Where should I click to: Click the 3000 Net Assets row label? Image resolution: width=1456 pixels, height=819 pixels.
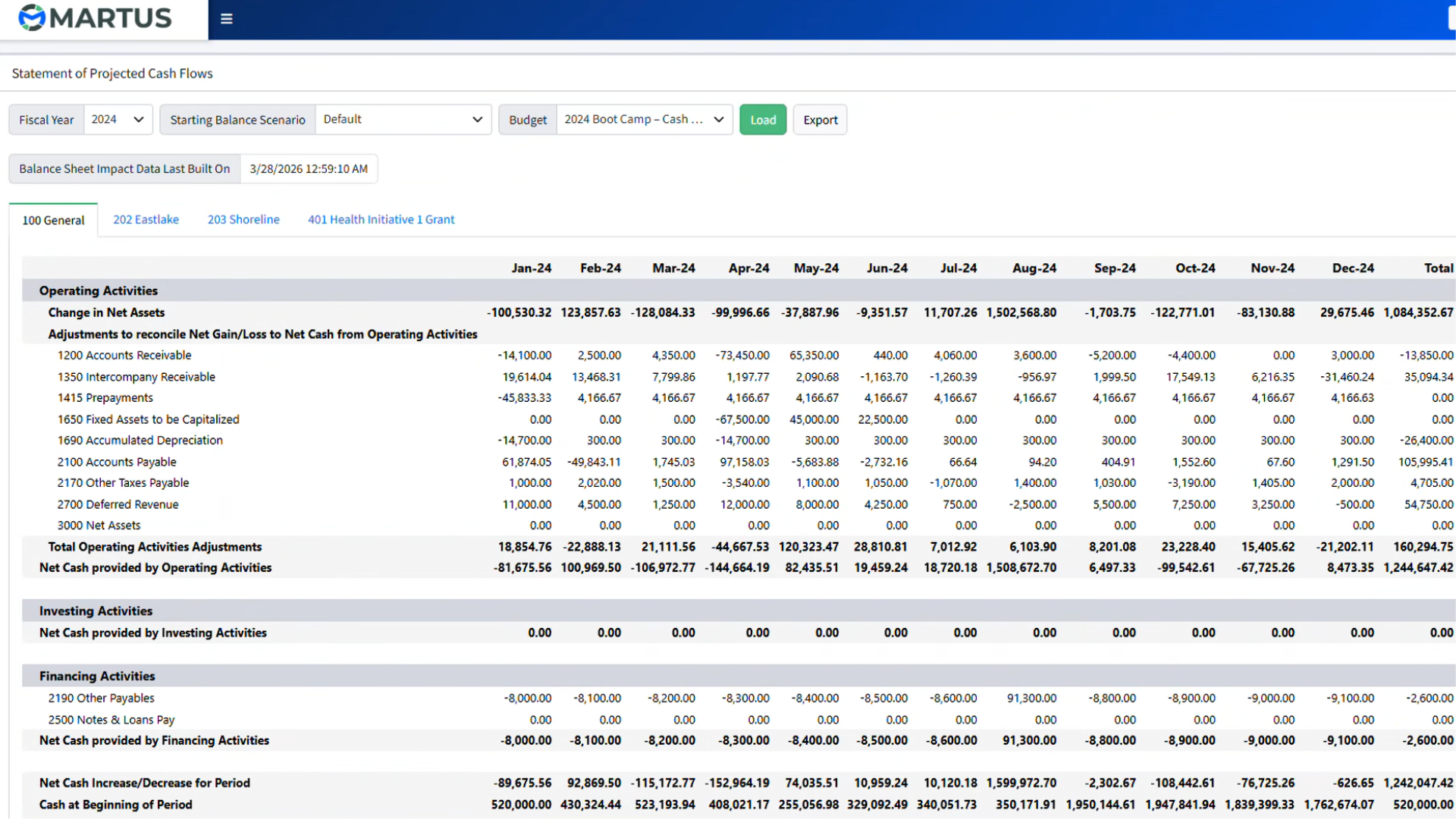pyautogui.click(x=99, y=526)
